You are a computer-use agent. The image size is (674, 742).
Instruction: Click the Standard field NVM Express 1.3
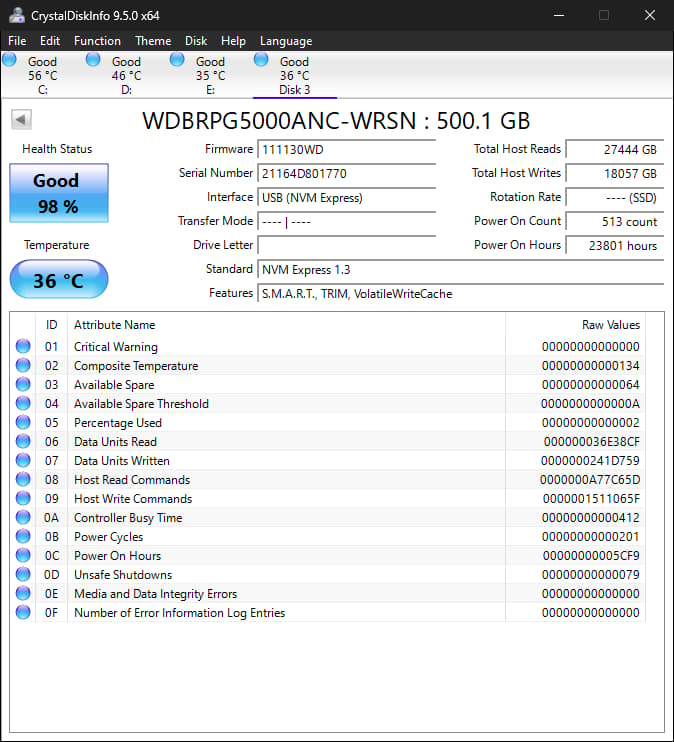[x=461, y=269]
